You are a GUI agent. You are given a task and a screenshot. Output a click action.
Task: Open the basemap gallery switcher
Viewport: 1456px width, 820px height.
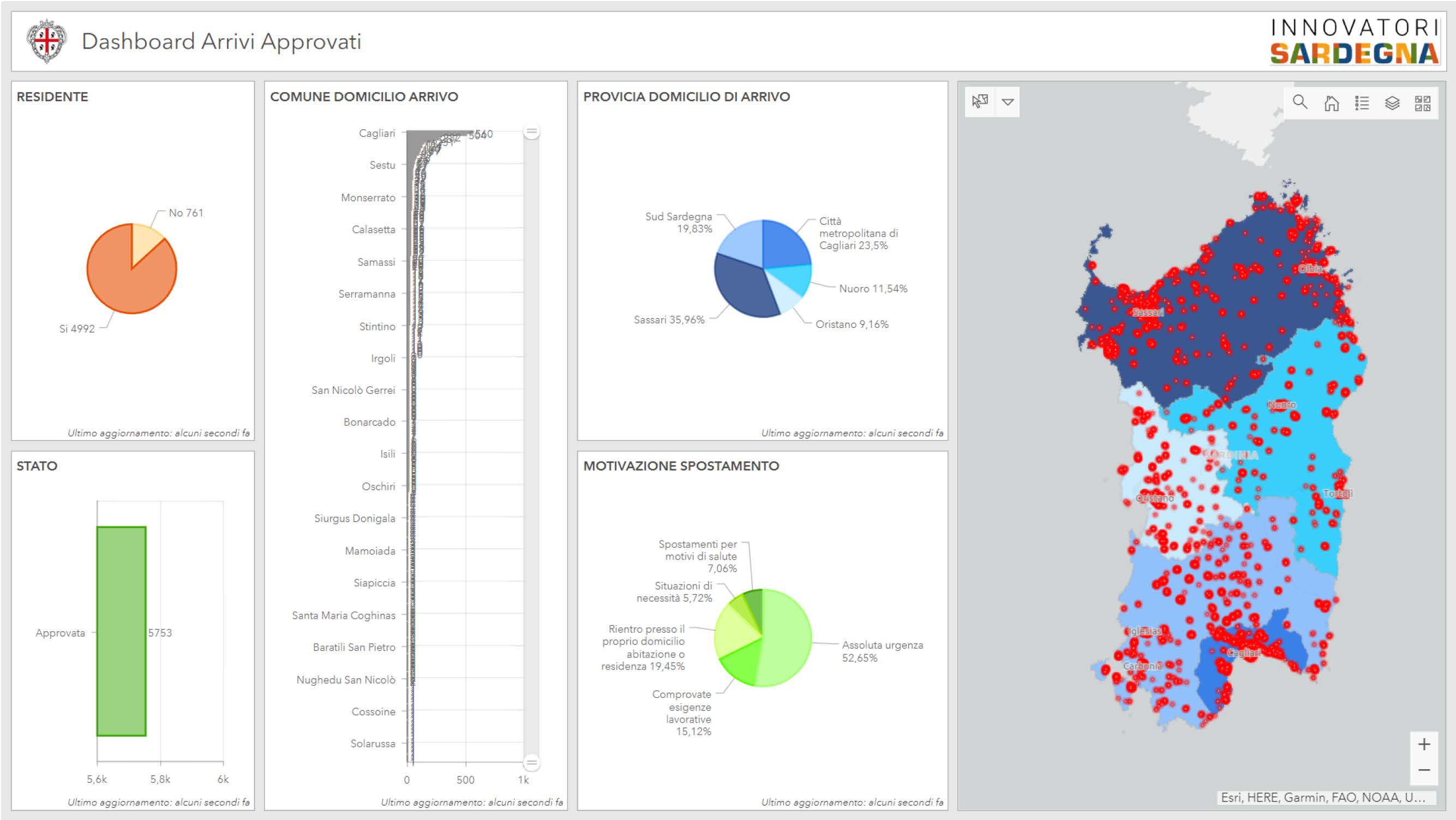pyautogui.click(x=1422, y=103)
